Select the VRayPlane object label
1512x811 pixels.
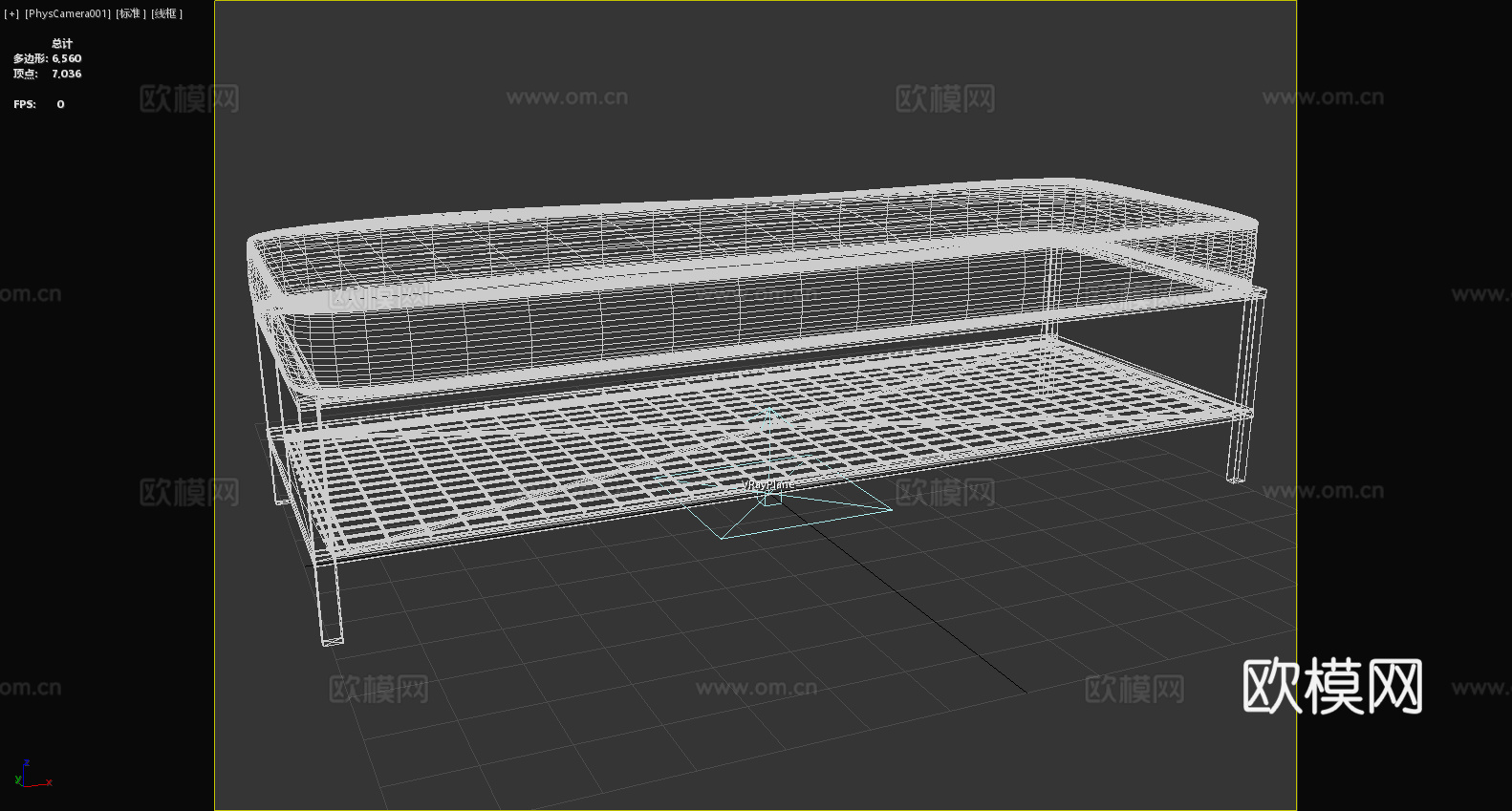(767, 484)
